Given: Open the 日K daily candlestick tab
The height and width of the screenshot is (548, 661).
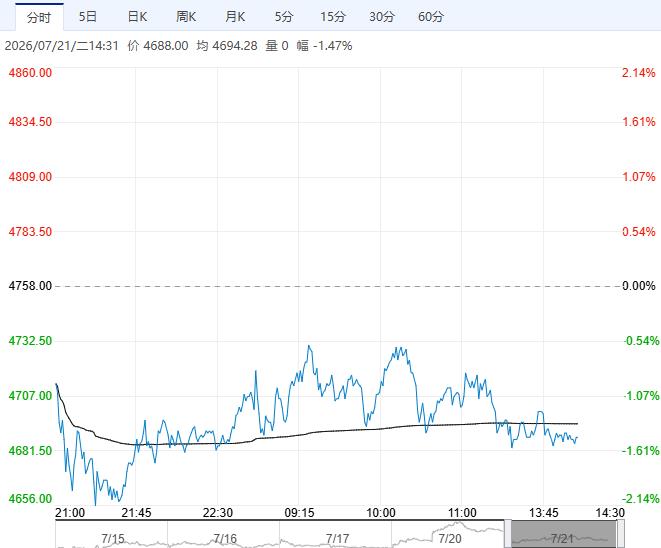Looking at the screenshot, I should click(137, 17).
